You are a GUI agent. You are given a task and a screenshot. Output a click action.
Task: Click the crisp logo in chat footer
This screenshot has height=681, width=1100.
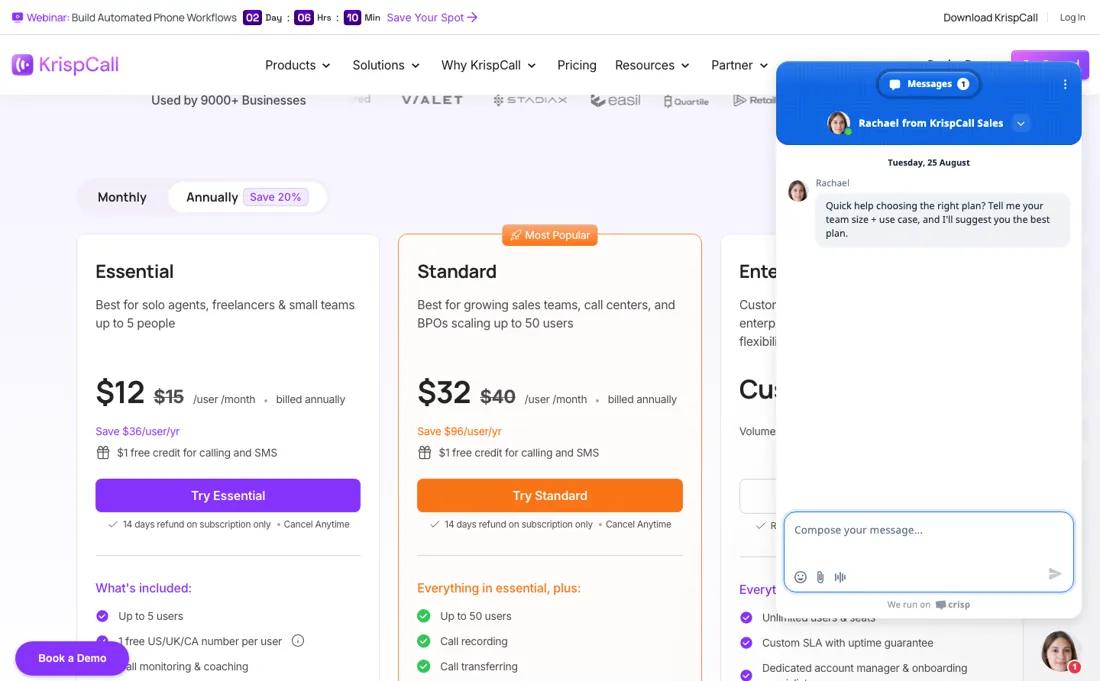coord(953,605)
